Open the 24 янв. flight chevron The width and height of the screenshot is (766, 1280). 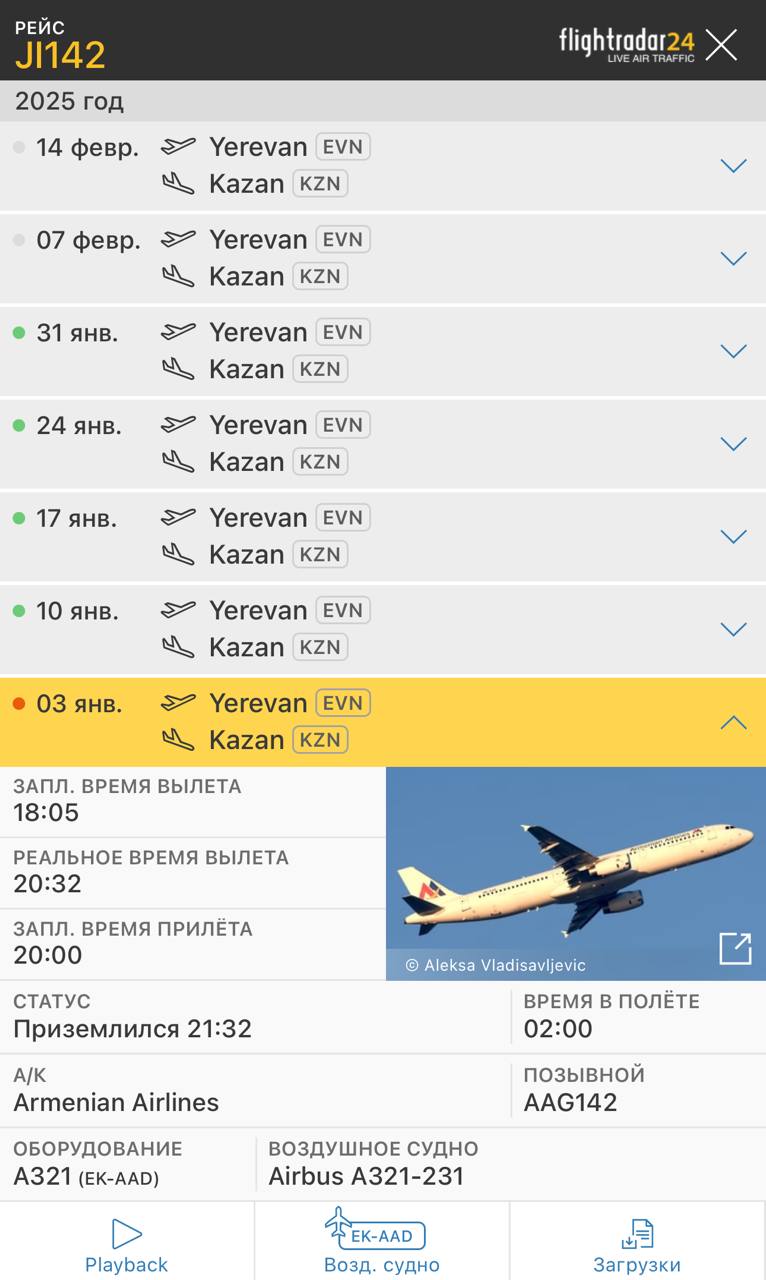click(734, 444)
